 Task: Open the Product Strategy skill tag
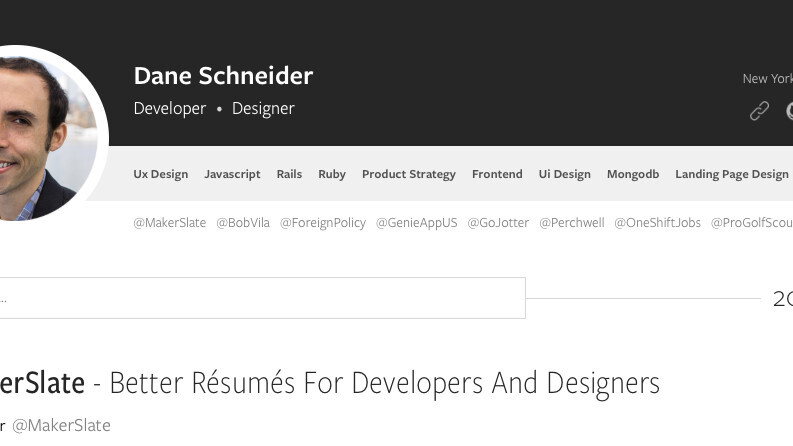point(408,174)
